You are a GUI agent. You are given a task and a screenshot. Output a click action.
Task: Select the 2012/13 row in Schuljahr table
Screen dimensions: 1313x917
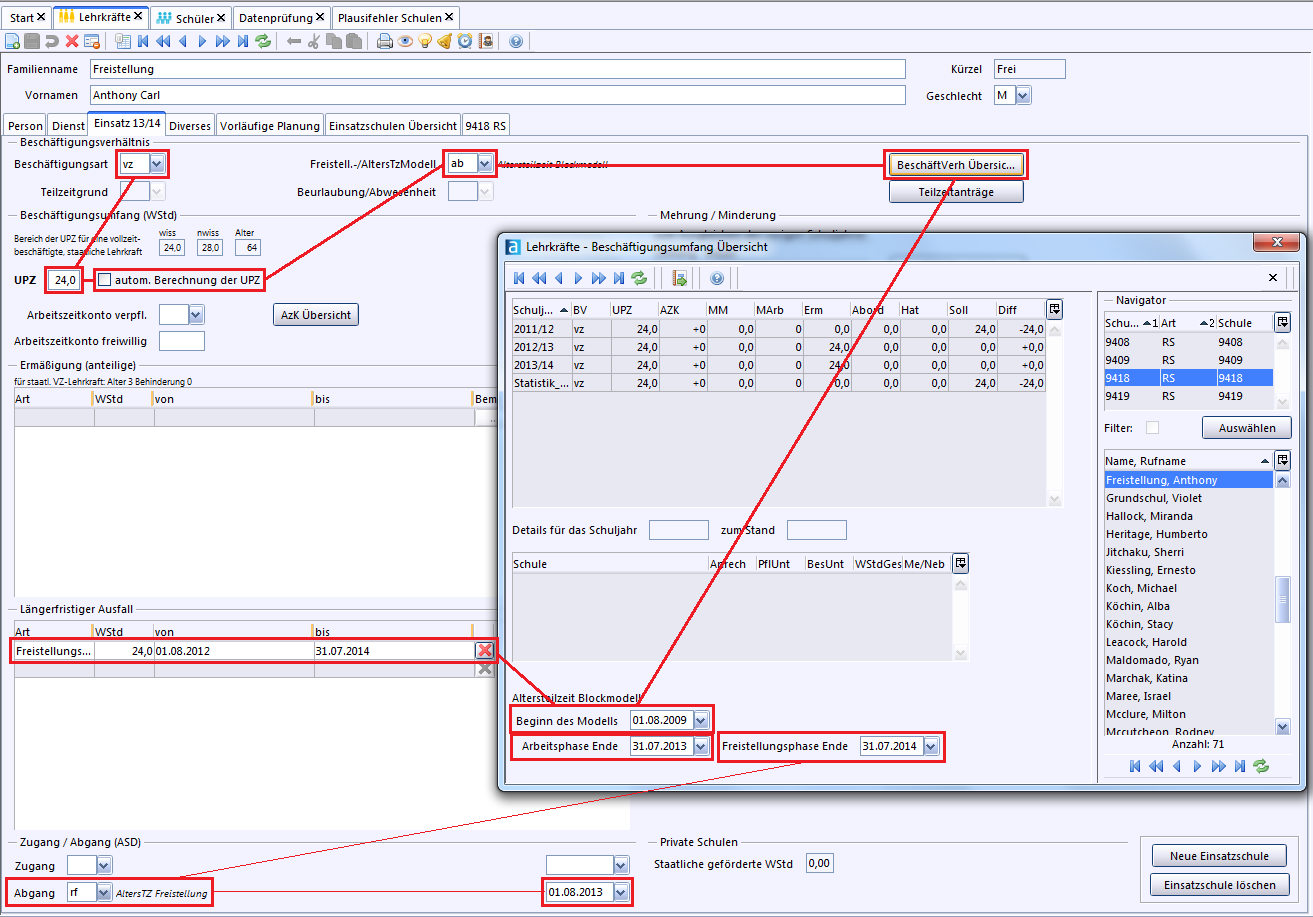[779, 347]
